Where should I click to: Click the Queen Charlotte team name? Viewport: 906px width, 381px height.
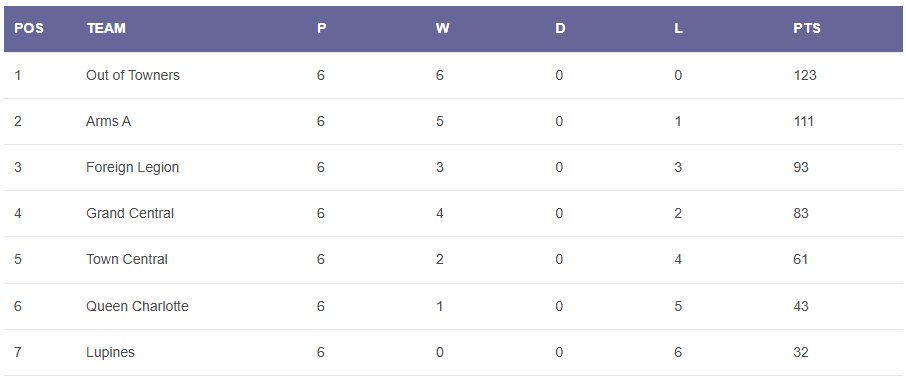(x=138, y=306)
